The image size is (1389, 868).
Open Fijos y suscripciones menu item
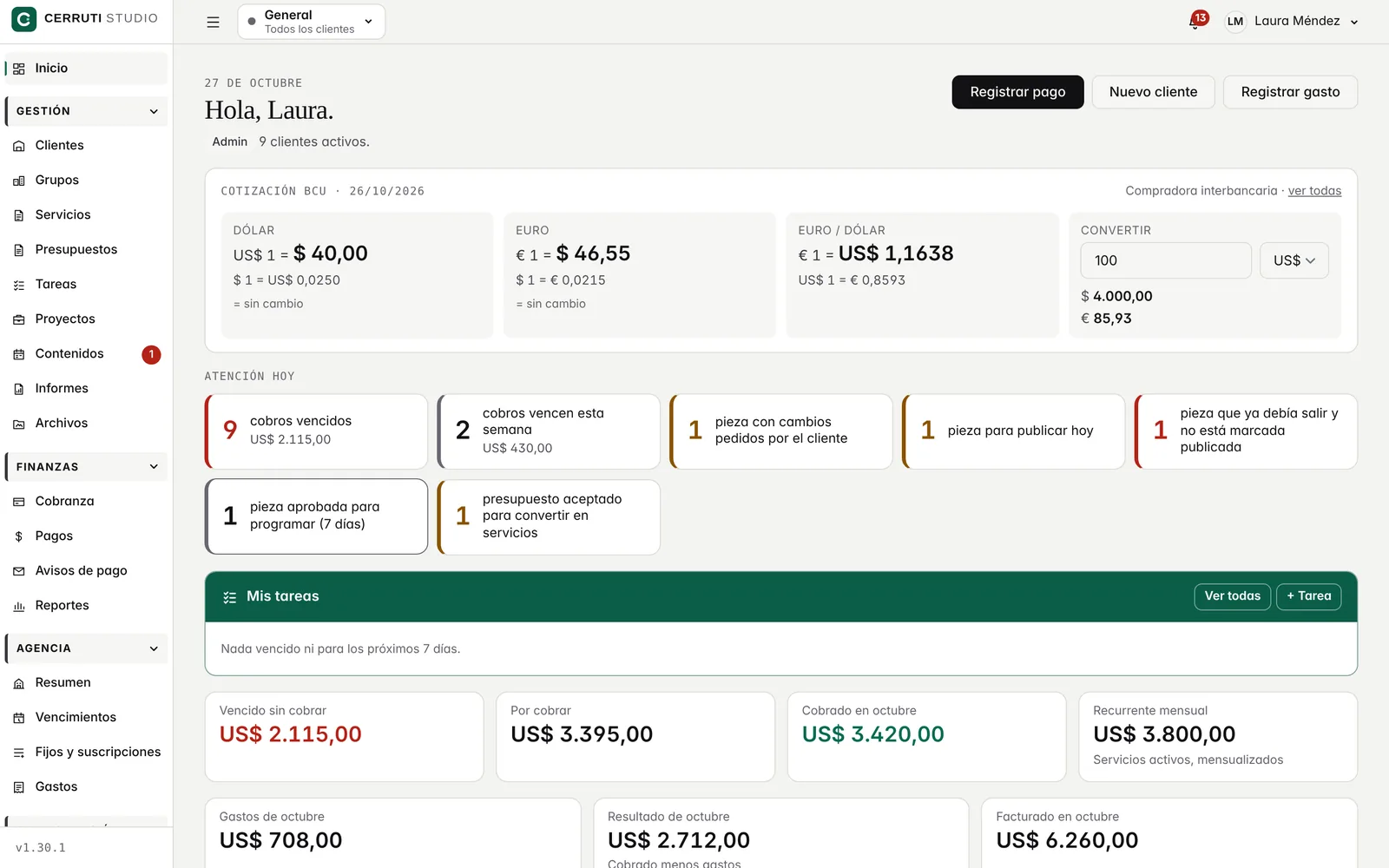tap(87, 753)
